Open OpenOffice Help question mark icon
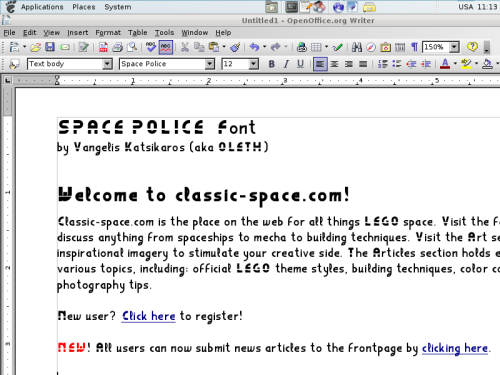500x375 pixels. (472, 47)
